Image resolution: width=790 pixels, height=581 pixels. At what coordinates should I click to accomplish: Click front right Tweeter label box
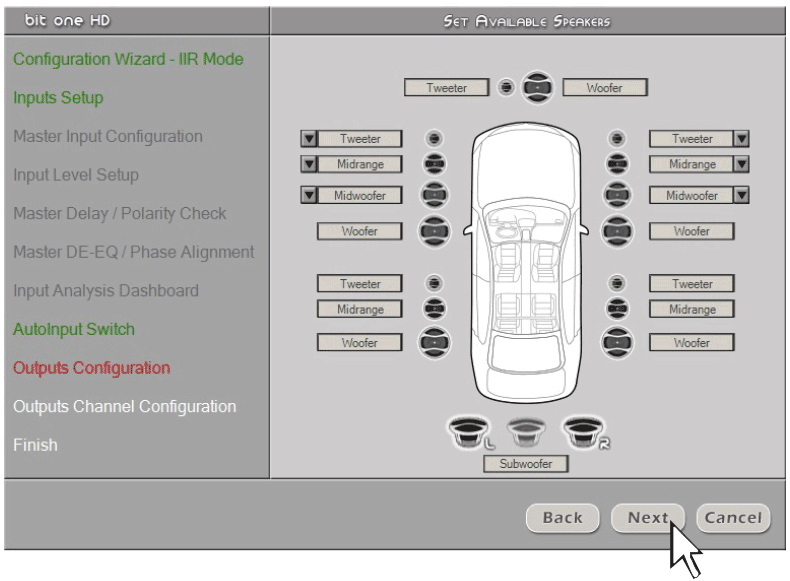pos(691,139)
